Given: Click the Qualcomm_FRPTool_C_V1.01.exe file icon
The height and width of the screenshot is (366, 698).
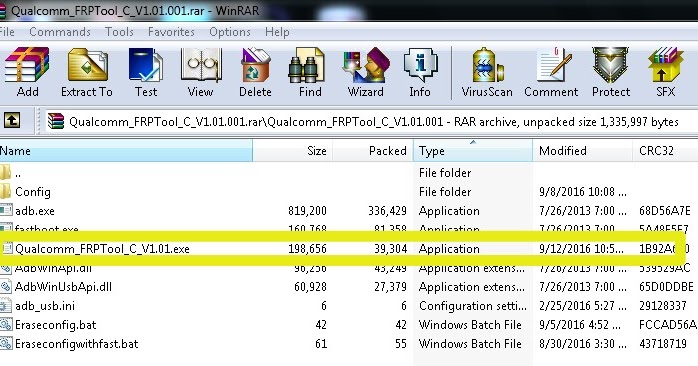Looking at the screenshot, I should tap(7, 248).
